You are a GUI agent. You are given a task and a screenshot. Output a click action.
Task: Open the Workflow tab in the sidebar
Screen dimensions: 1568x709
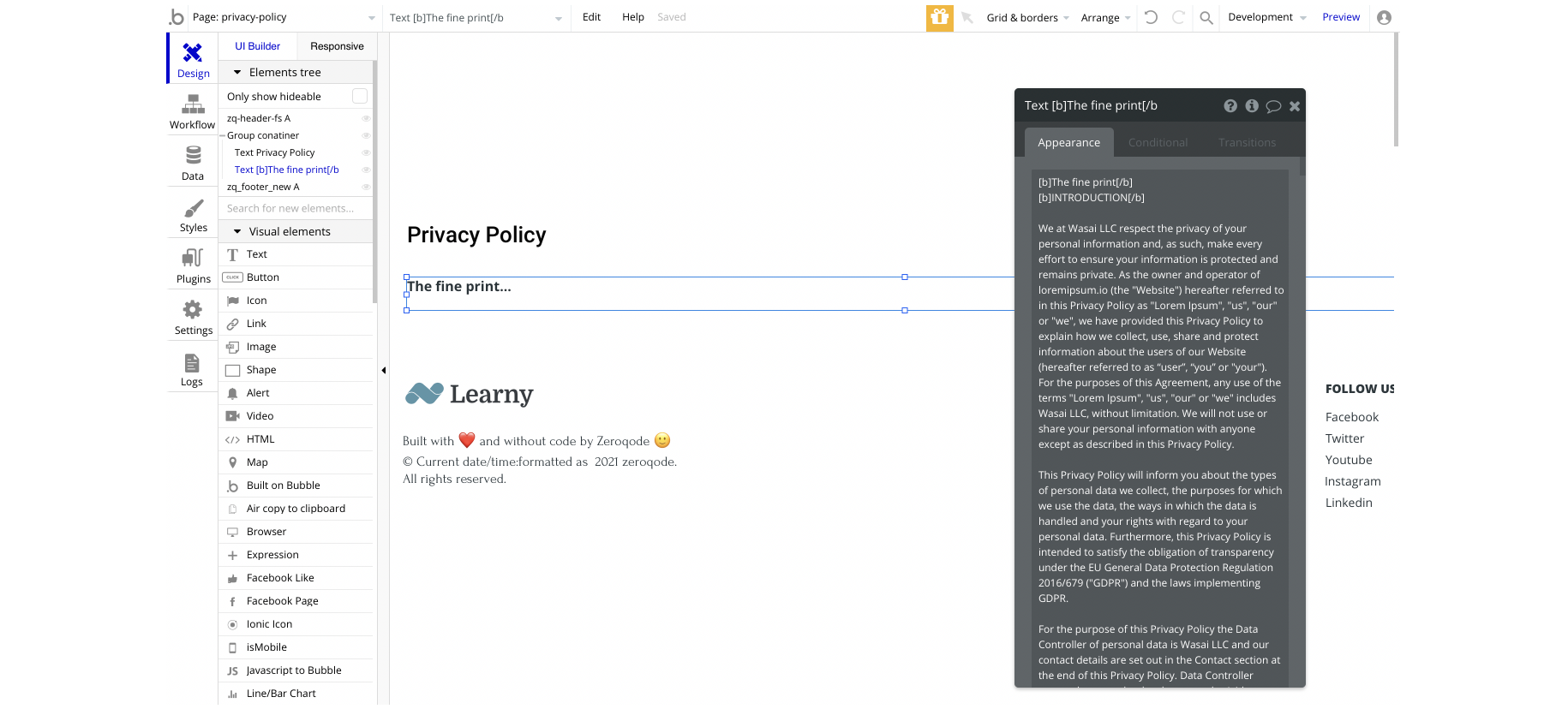coord(192,112)
